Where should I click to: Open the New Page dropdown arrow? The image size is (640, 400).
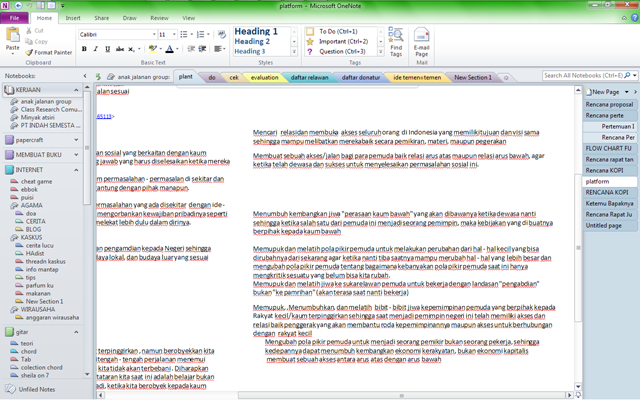point(627,92)
